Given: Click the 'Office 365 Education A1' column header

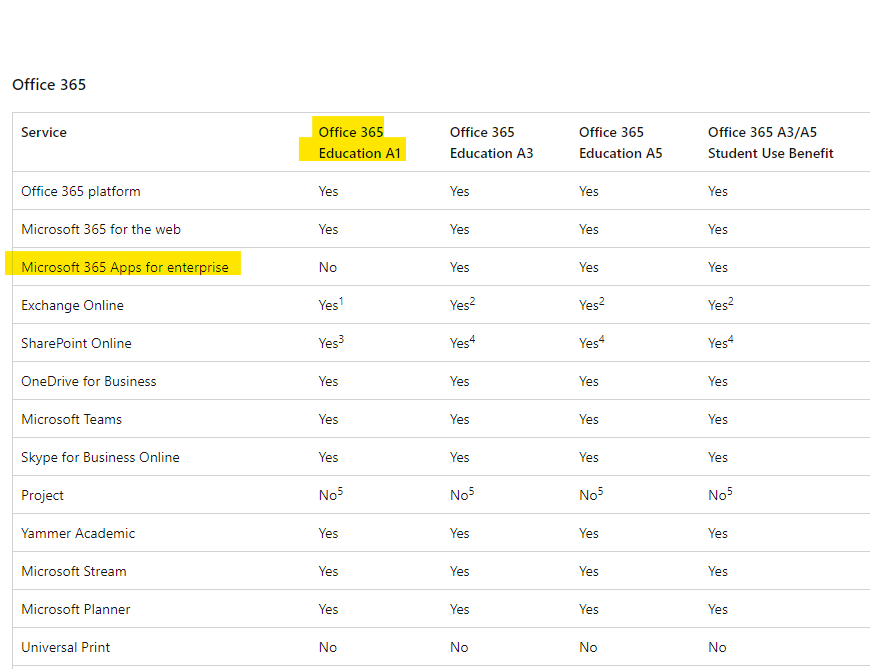Looking at the screenshot, I should coord(359,143).
